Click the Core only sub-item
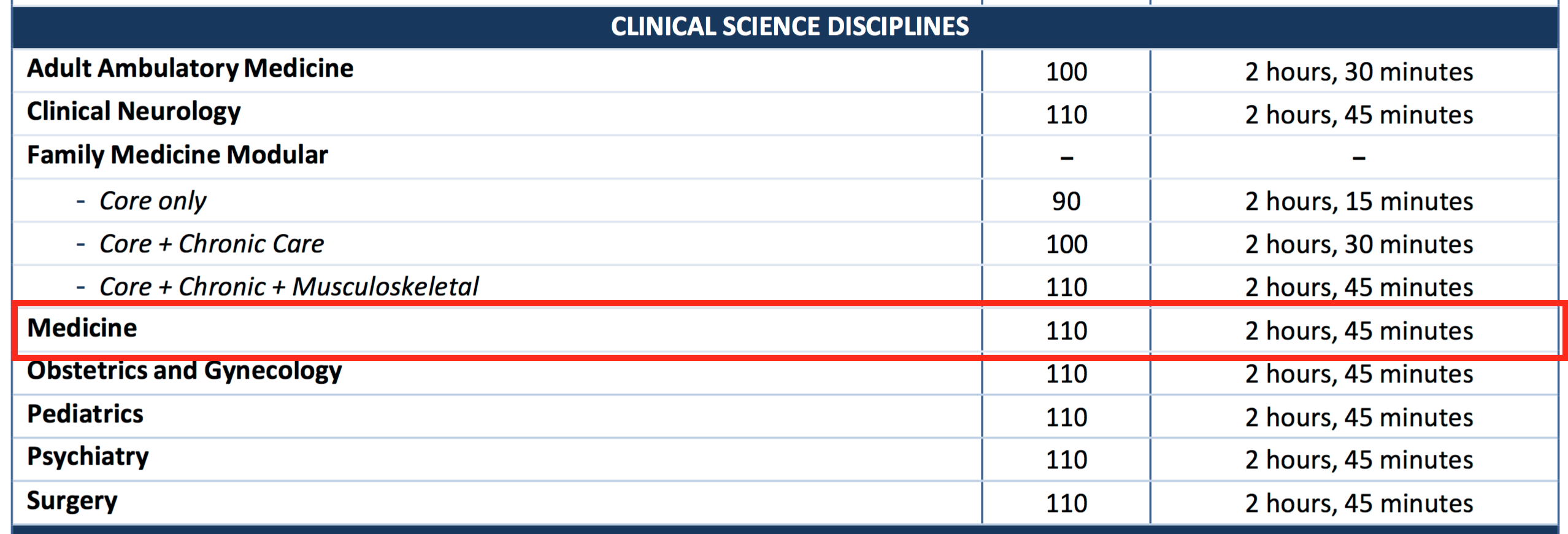1568x534 pixels. pyautogui.click(x=153, y=201)
